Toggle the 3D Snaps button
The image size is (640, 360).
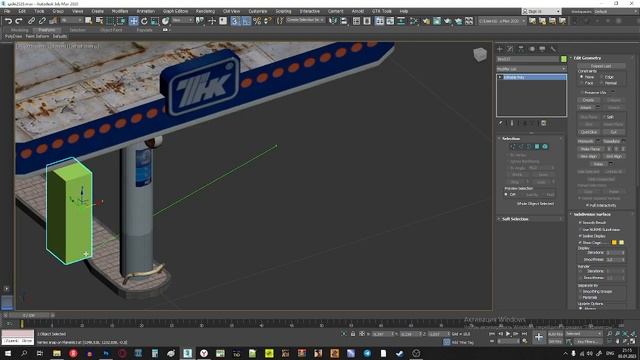click(x=235, y=21)
